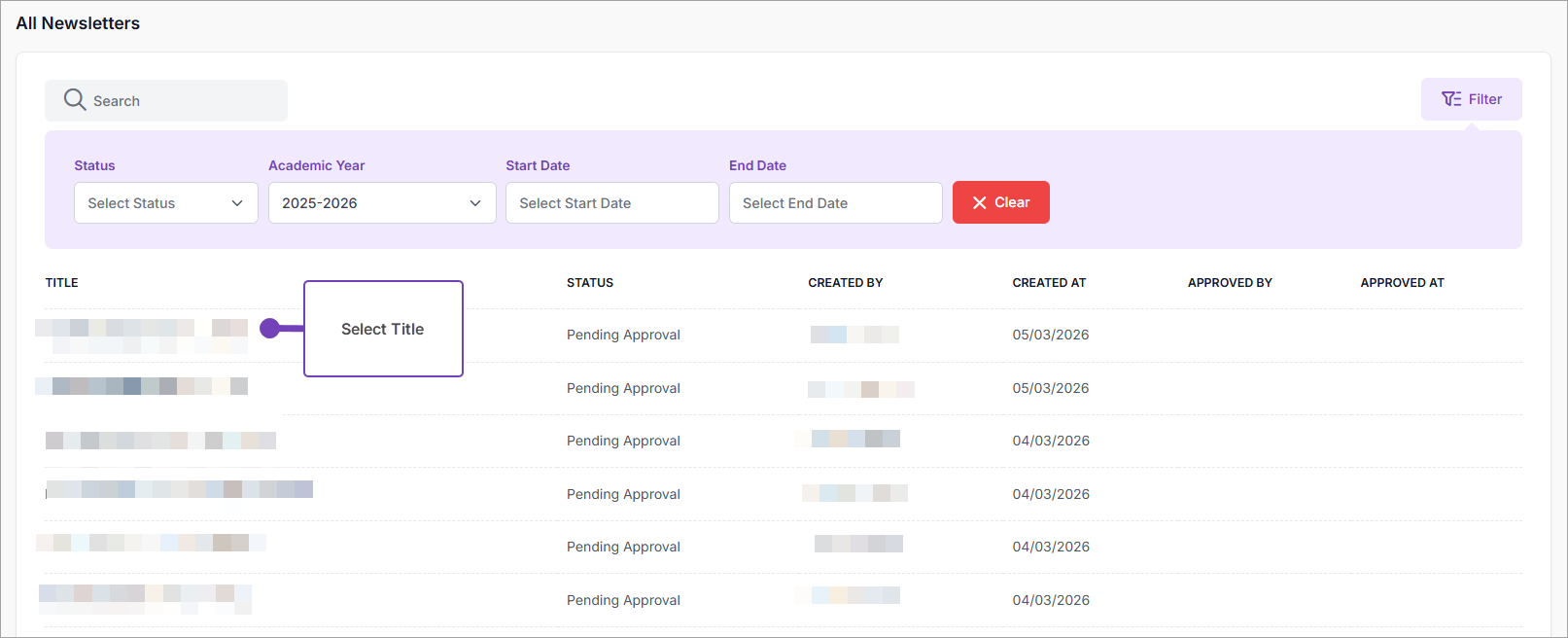Click the Select Title tooltip box

click(x=383, y=329)
